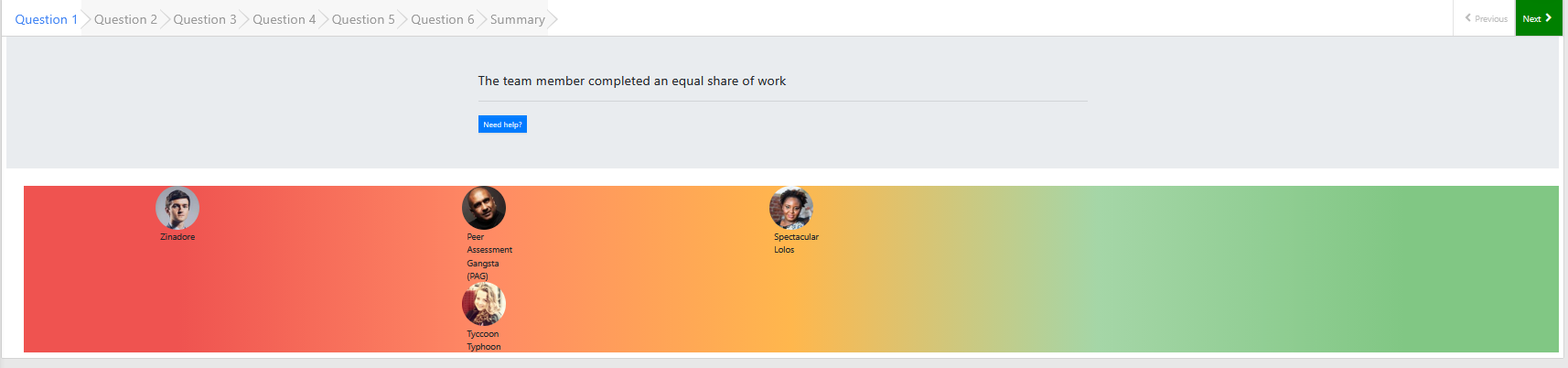Select the Question 5 tab
Viewport: 1568px width, 368px height.
363,19
